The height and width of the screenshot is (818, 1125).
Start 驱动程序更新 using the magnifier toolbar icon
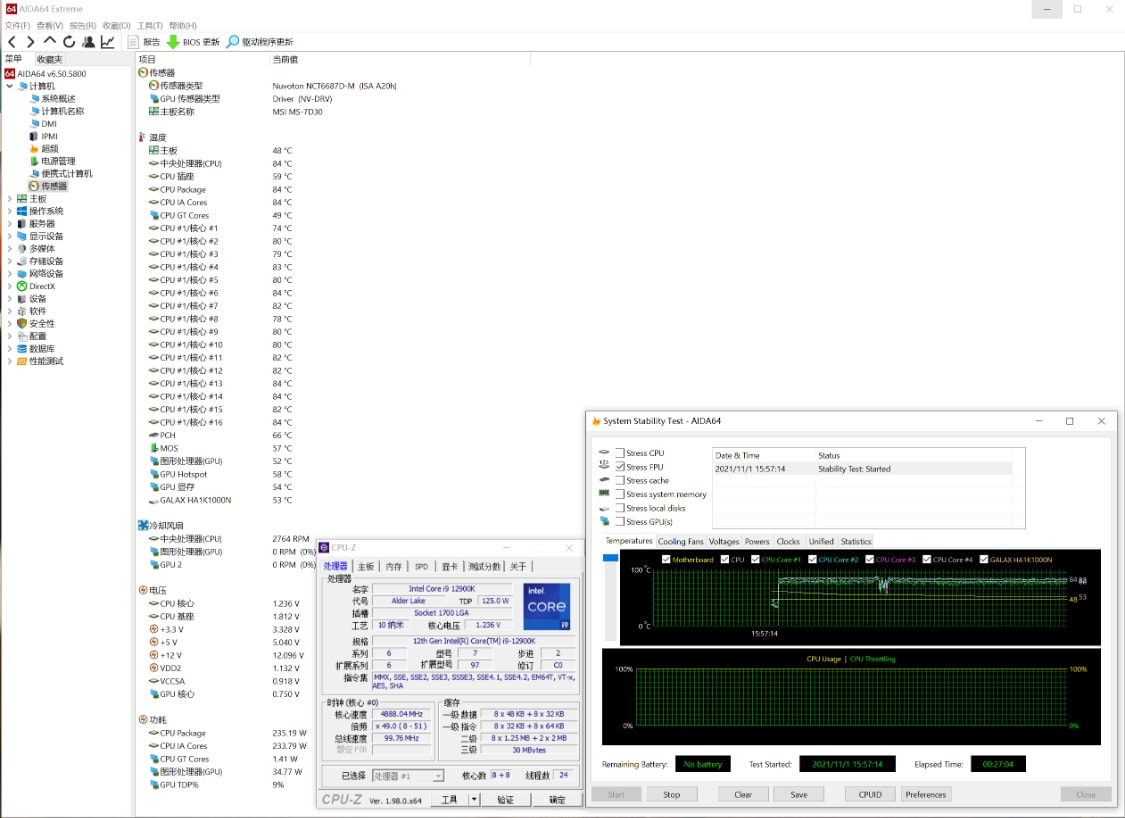pyautogui.click(x=253, y=41)
